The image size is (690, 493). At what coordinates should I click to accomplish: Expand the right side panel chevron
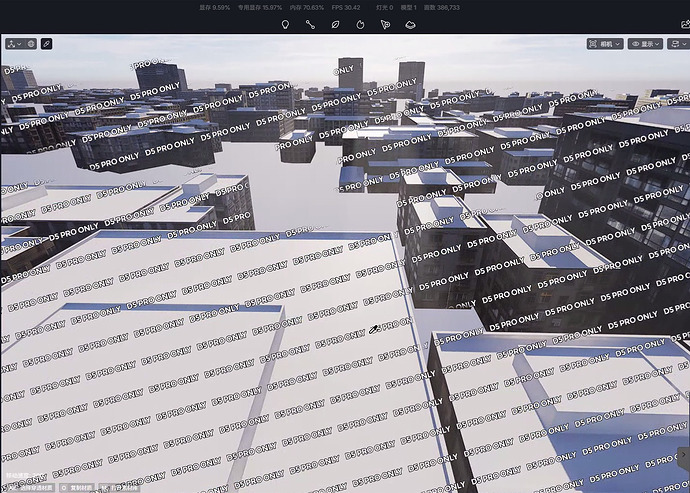coord(684,455)
